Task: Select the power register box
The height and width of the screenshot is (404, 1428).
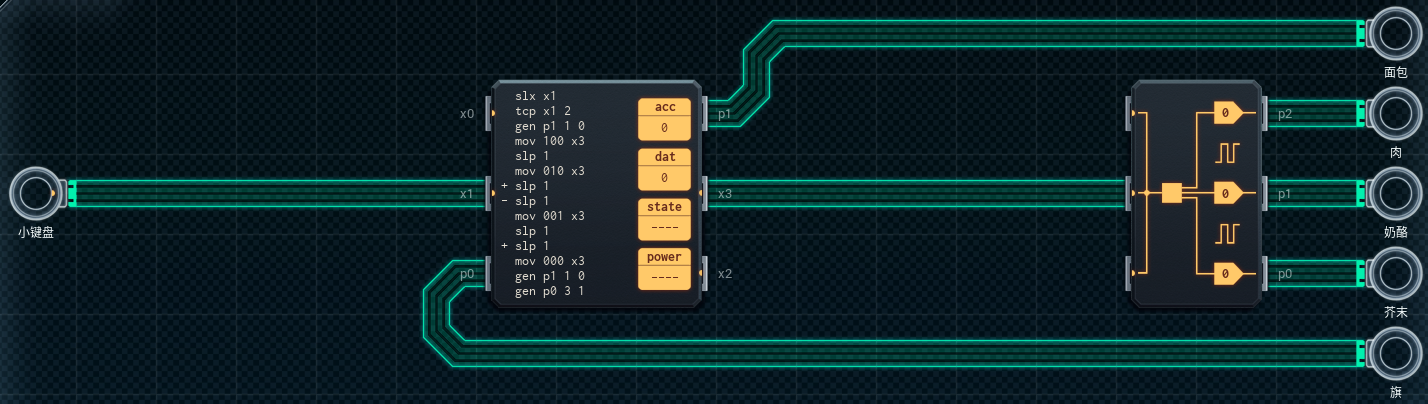Action: (664, 267)
